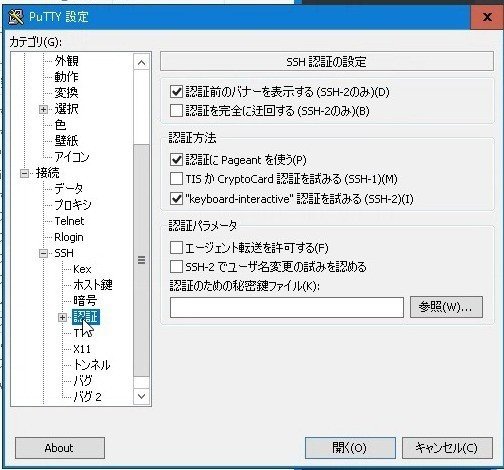Toggle keyboard-interactive 認証 checkbox
This screenshot has width=504, height=470.
click(x=176, y=199)
